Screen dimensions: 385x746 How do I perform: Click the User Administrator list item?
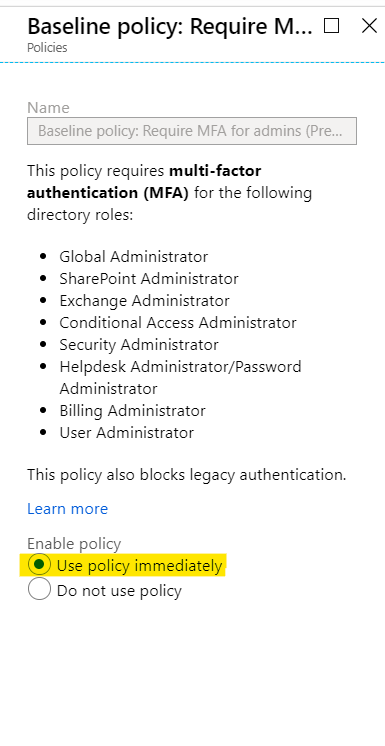[x=127, y=432]
